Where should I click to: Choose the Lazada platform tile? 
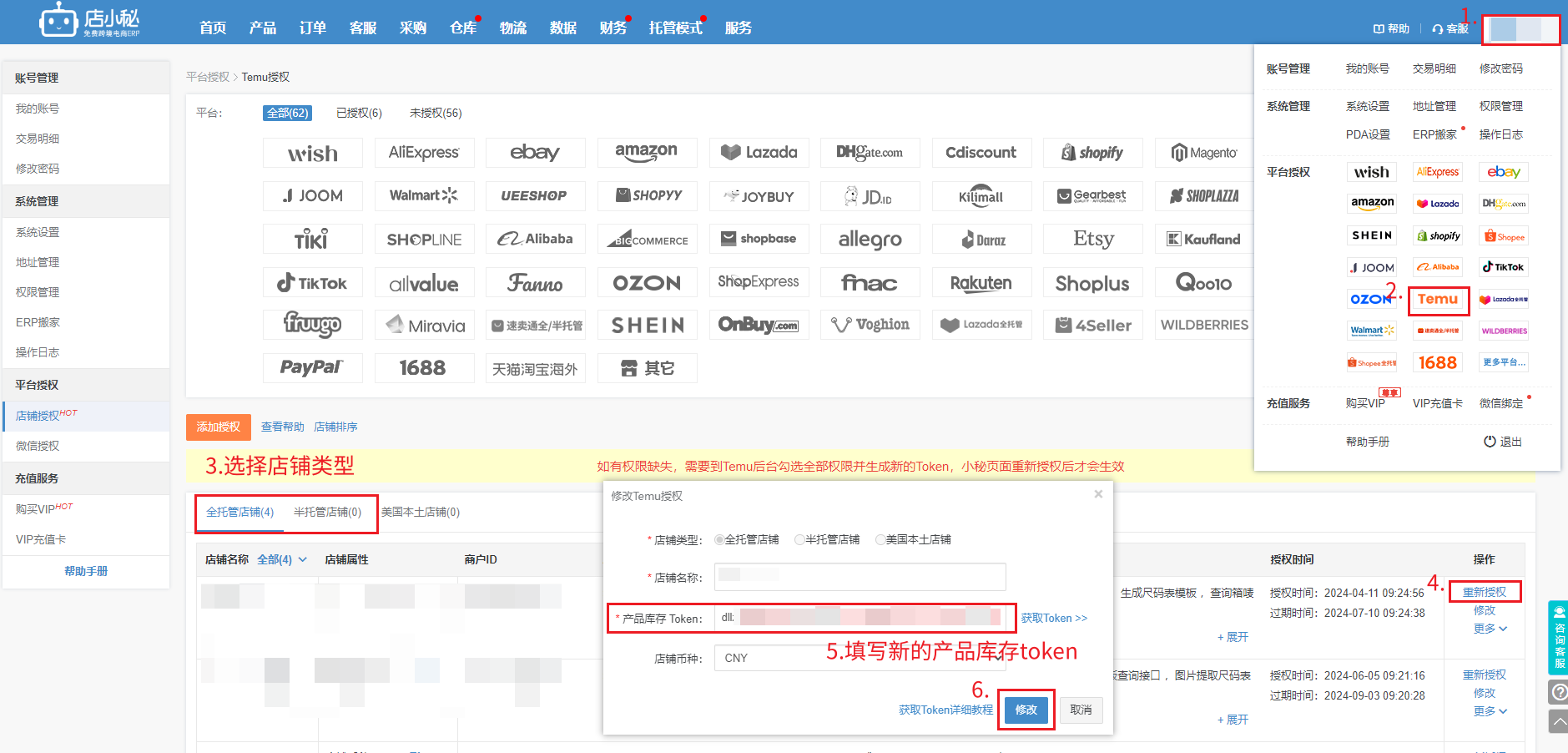(759, 153)
